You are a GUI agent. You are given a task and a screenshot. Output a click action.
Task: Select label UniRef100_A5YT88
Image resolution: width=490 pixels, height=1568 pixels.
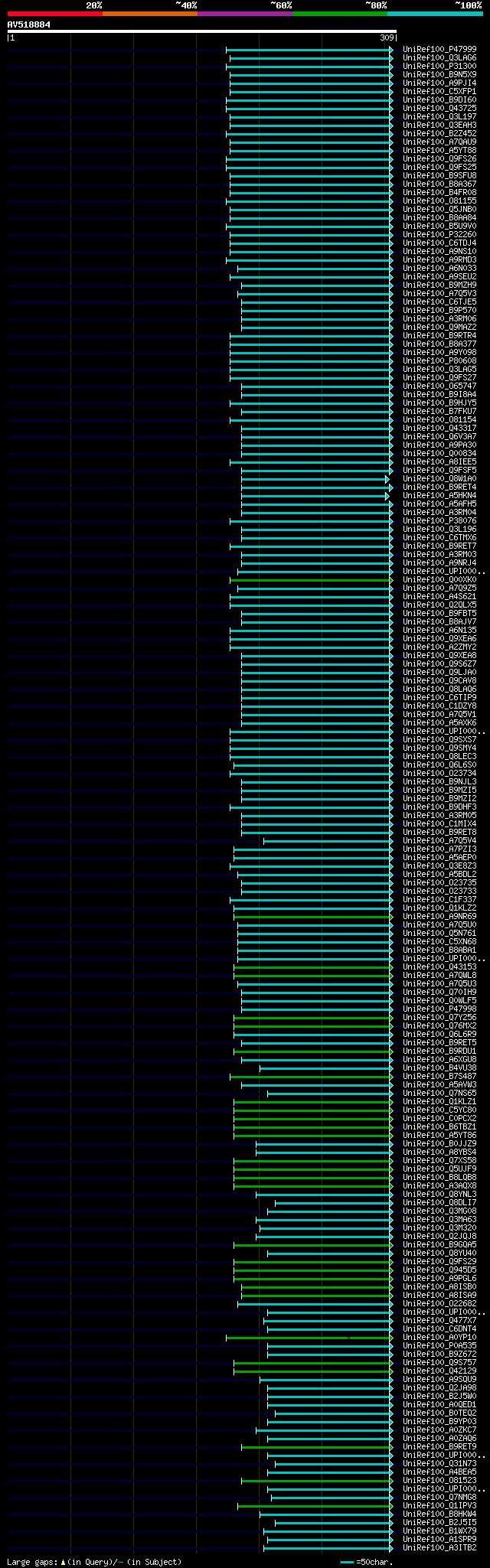click(439, 150)
